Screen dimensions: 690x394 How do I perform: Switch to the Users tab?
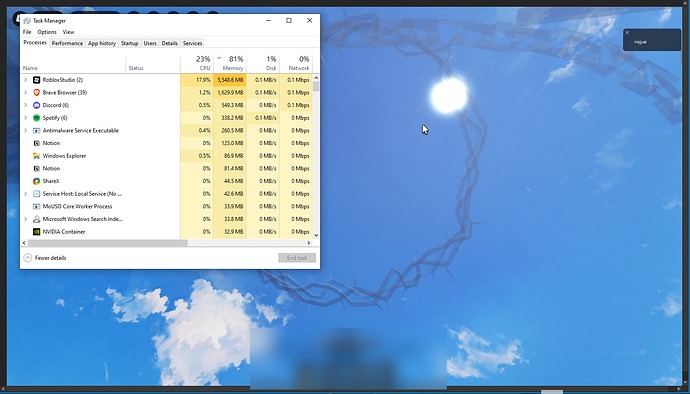[x=150, y=43]
